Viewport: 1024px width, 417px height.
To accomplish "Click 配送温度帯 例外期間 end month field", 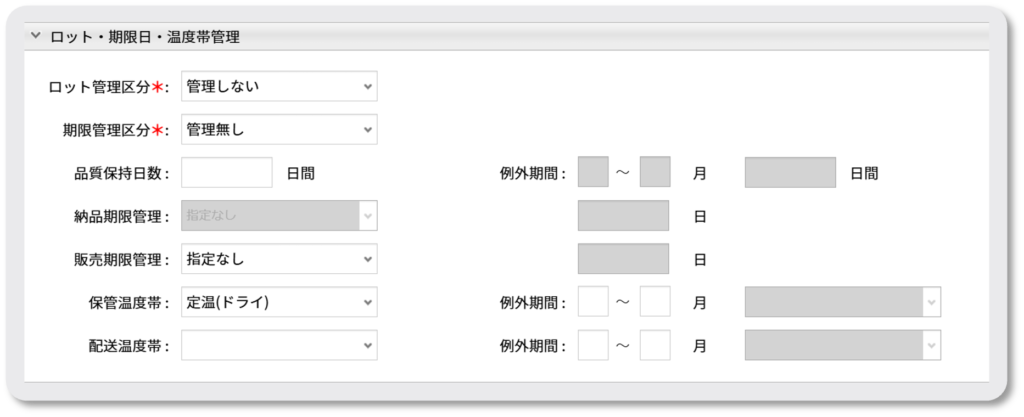I will click(x=655, y=345).
